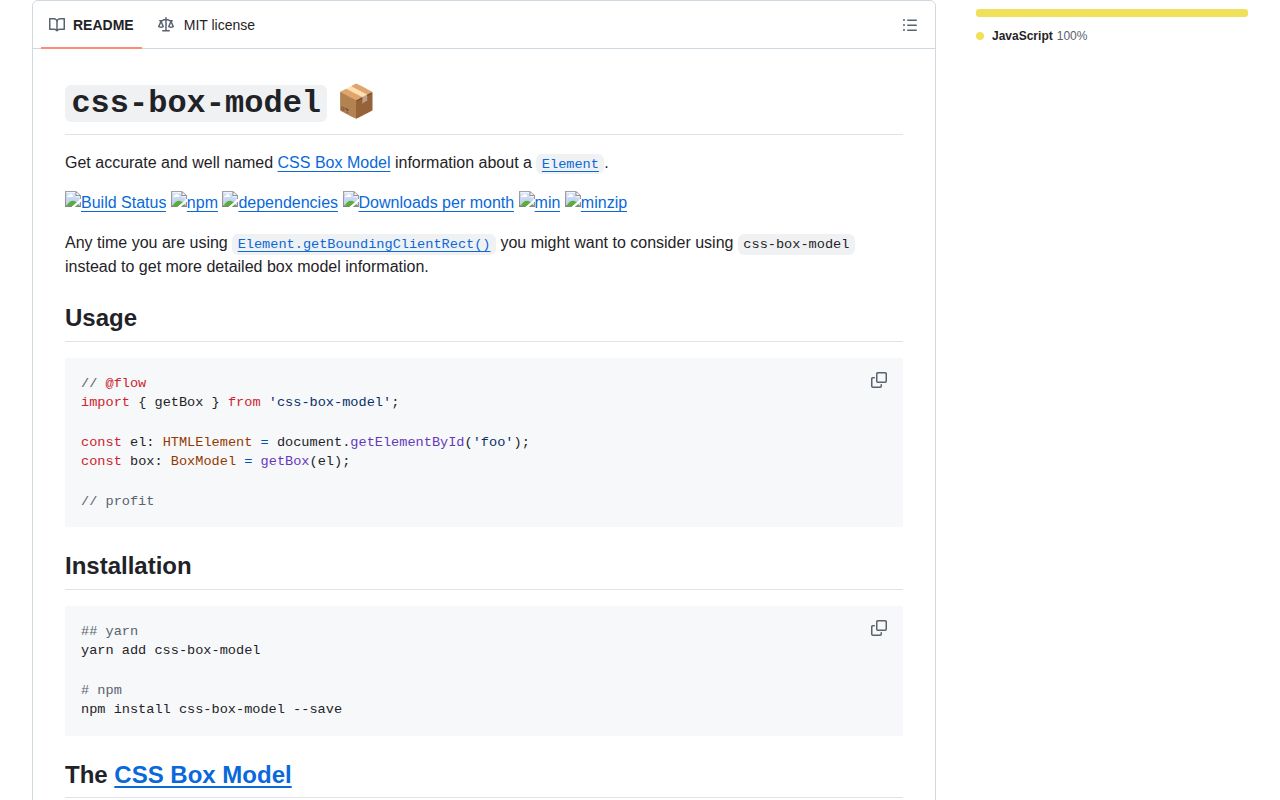The width and height of the screenshot is (1280, 800).
Task: Open the README tab
Action: point(91,25)
